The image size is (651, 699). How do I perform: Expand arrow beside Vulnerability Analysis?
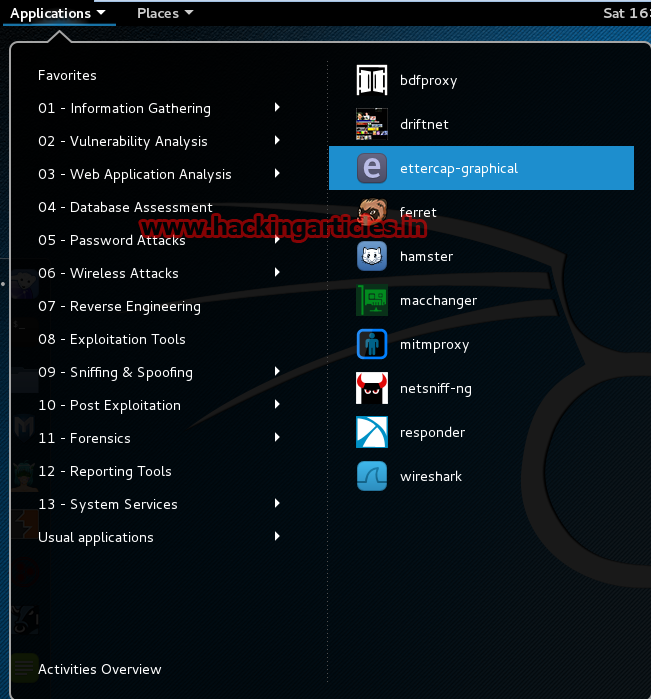point(277,140)
